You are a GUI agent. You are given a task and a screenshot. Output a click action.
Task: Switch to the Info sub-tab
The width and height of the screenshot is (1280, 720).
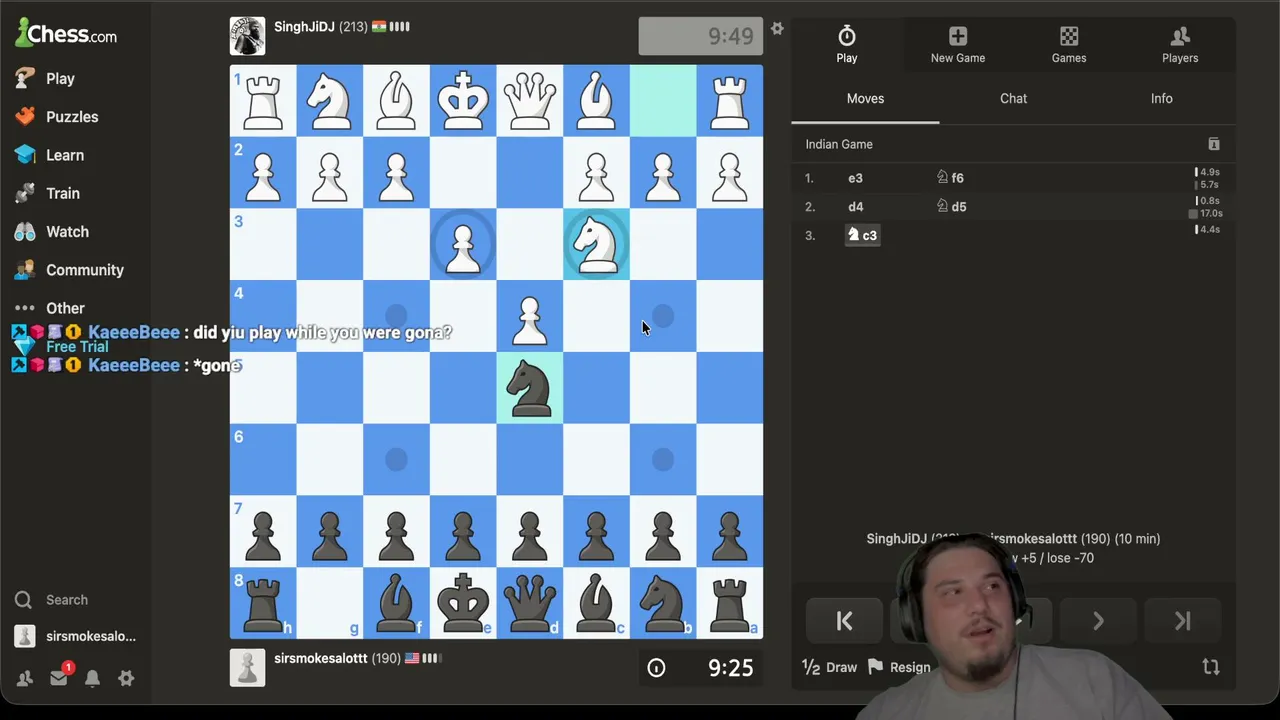click(1161, 98)
